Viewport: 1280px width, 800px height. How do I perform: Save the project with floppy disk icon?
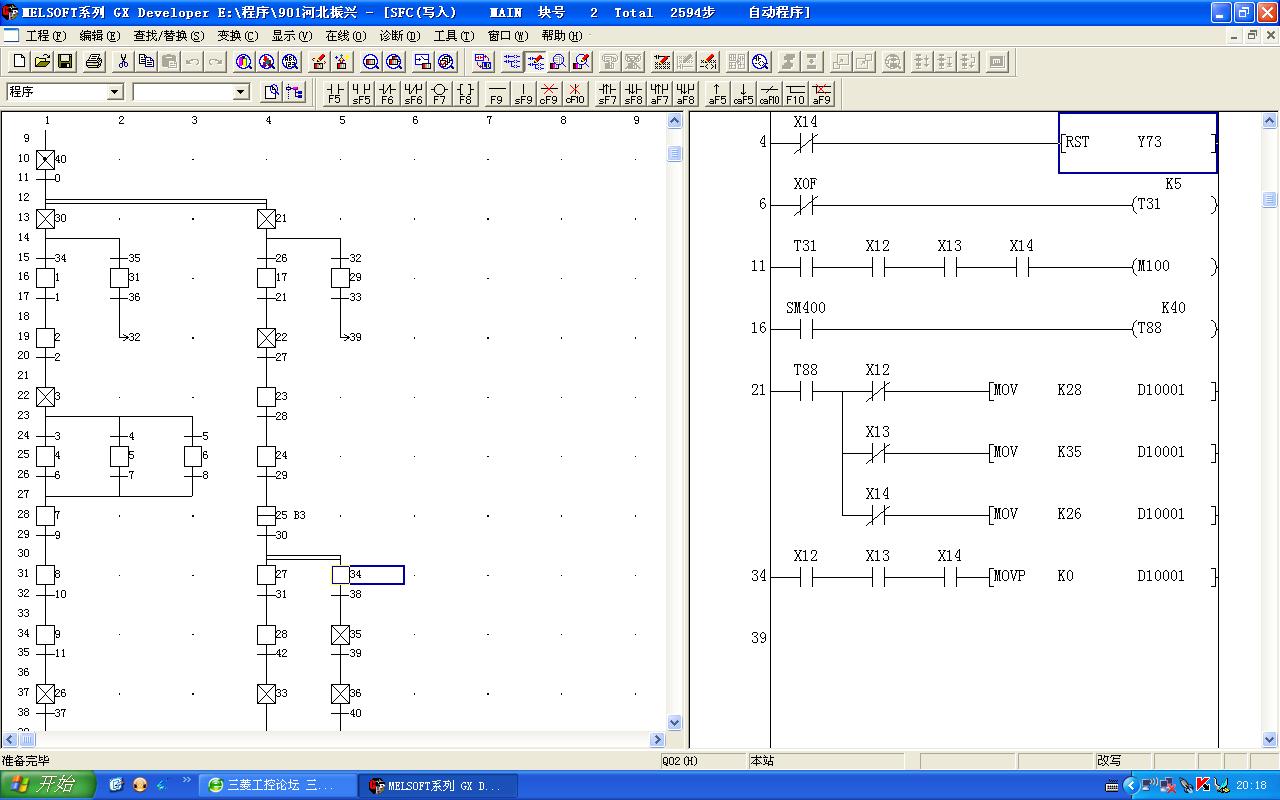[x=65, y=62]
